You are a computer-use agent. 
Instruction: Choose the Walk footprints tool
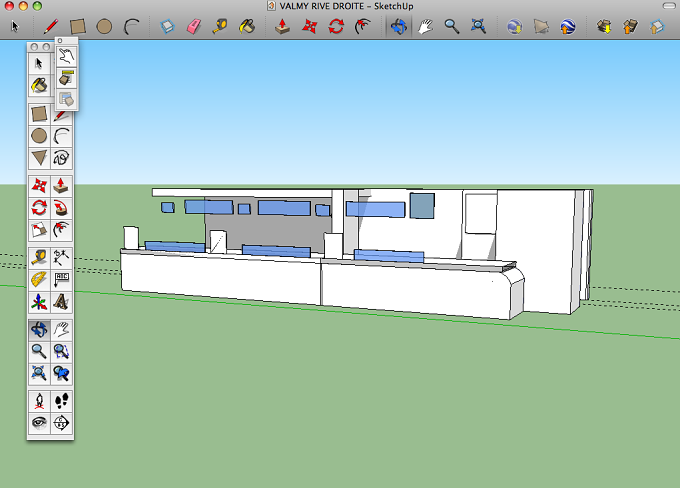pyautogui.click(x=61, y=401)
